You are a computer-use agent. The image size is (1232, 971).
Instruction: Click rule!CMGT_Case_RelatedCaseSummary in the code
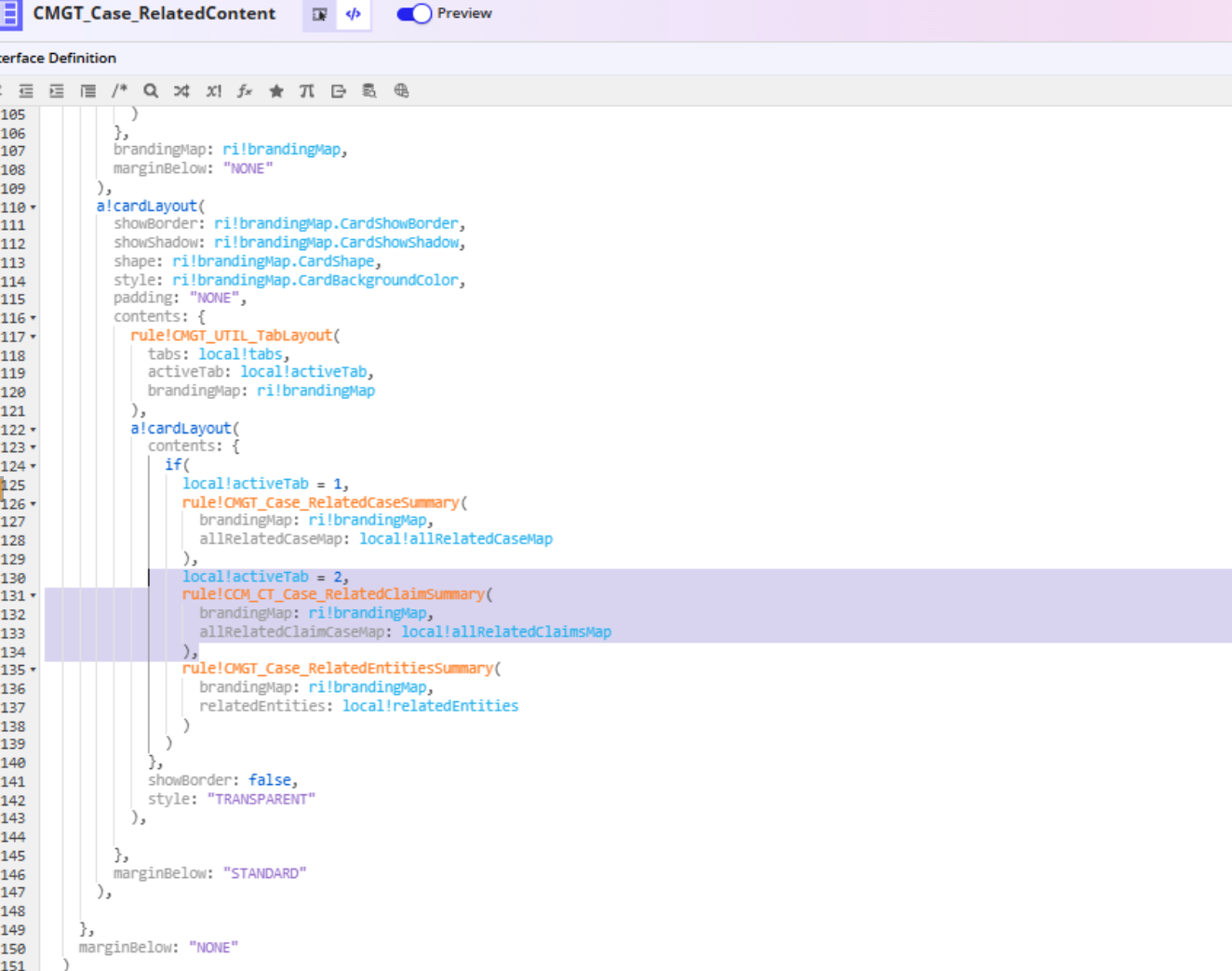point(321,502)
